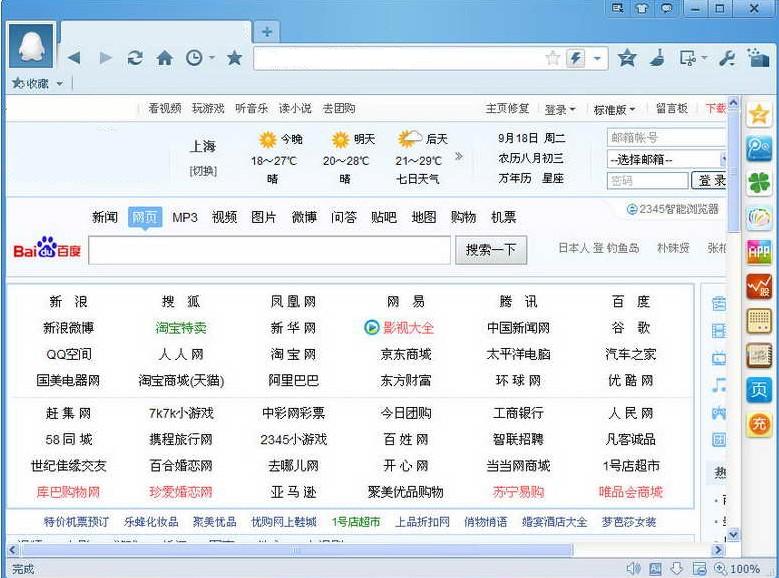Click the vertical scrollbar down arrow
Screen dimensions: 779x578
point(733,535)
